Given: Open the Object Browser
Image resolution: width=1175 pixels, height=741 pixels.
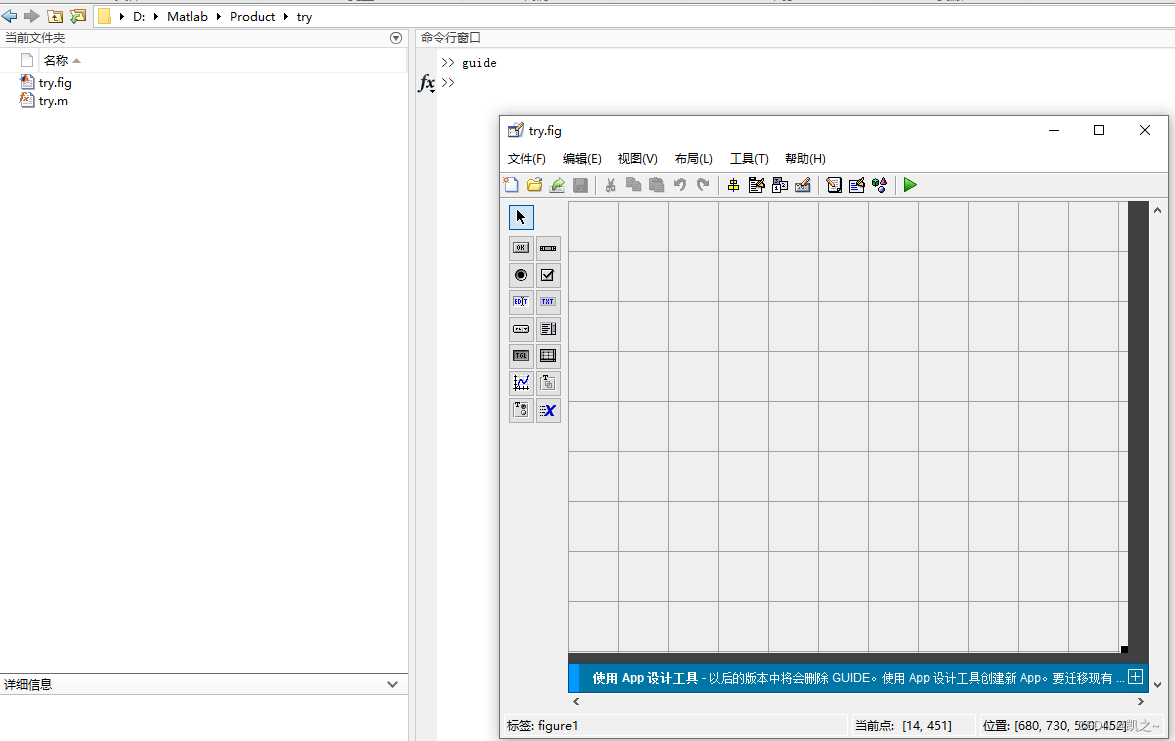Looking at the screenshot, I should click(x=880, y=185).
